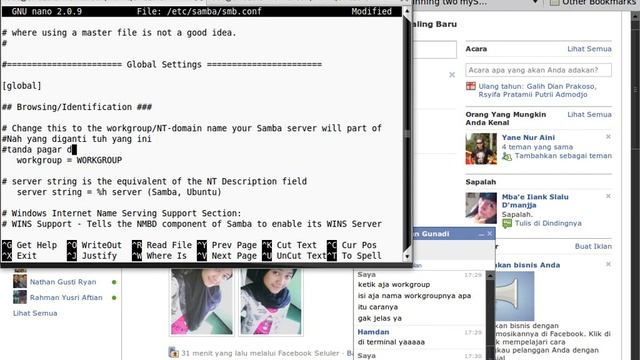640x360 pixels.
Task: Click the #tanda pagar d line in nano
Action: [39, 149]
